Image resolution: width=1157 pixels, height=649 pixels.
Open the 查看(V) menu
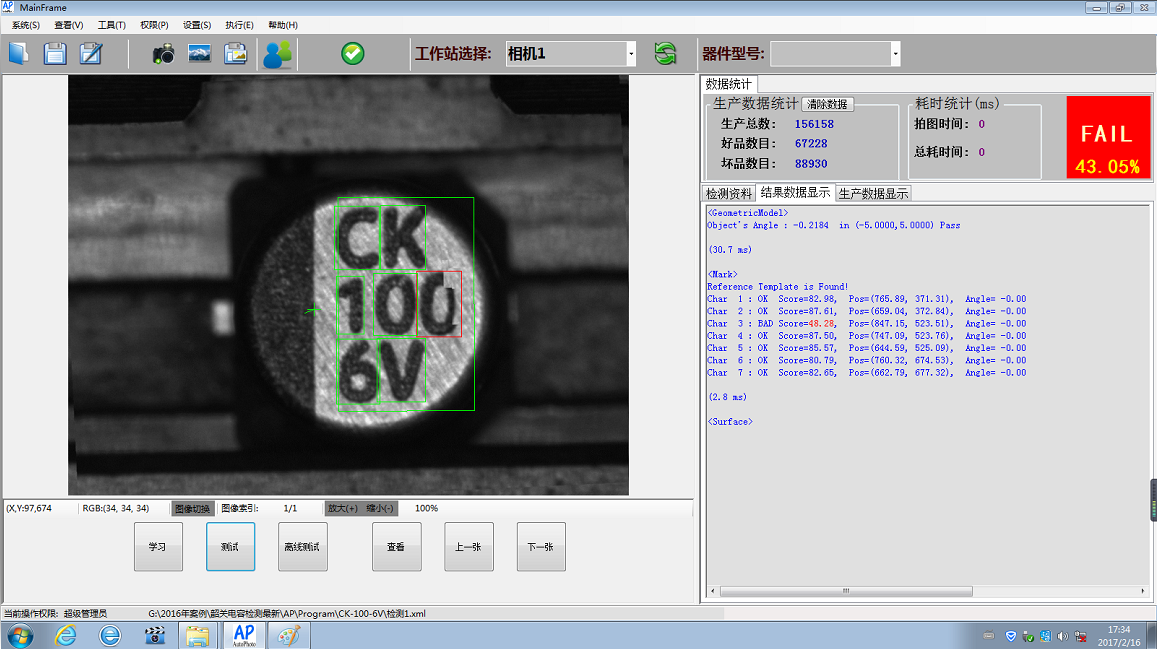point(69,25)
